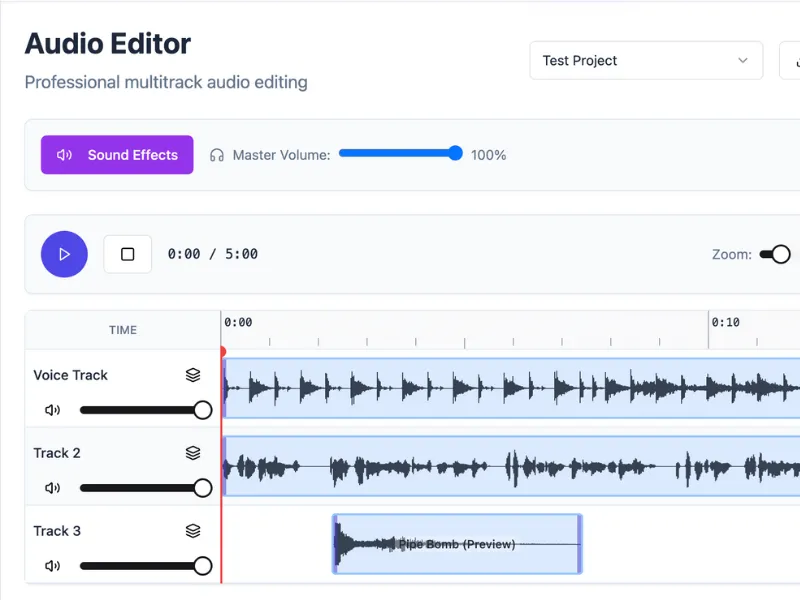
Task: Click the red playhead marker at 0:00
Action: [x=222, y=352]
